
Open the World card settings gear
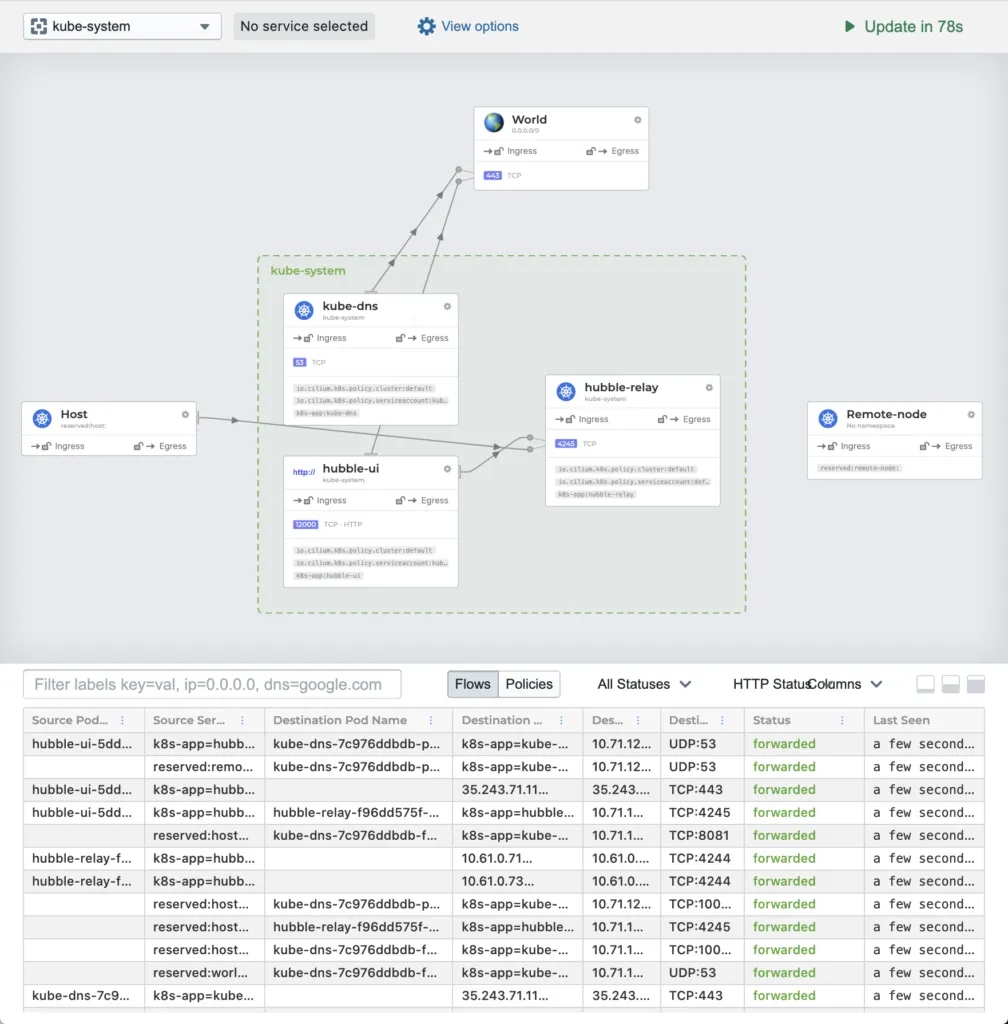(638, 120)
